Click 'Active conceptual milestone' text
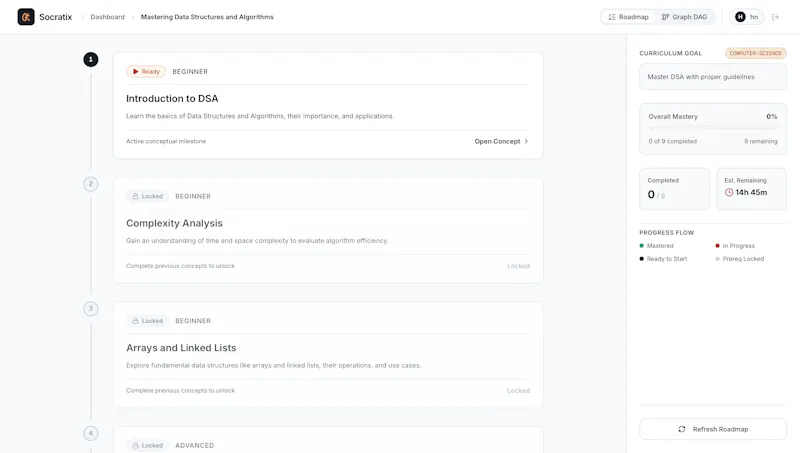The height and width of the screenshot is (453, 800). pos(166,141)
